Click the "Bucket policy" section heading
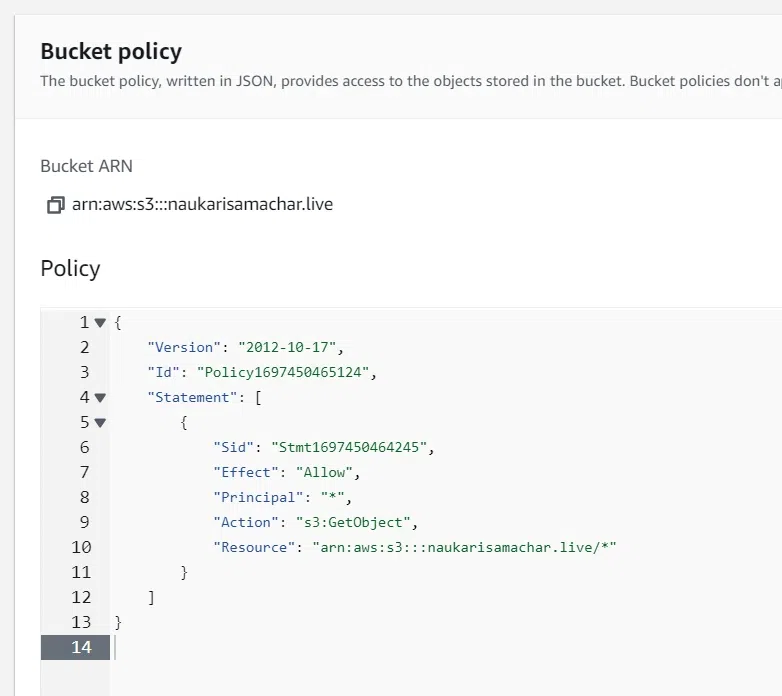The width and height of the screenshot is (782, 696). tap(111, 51)
